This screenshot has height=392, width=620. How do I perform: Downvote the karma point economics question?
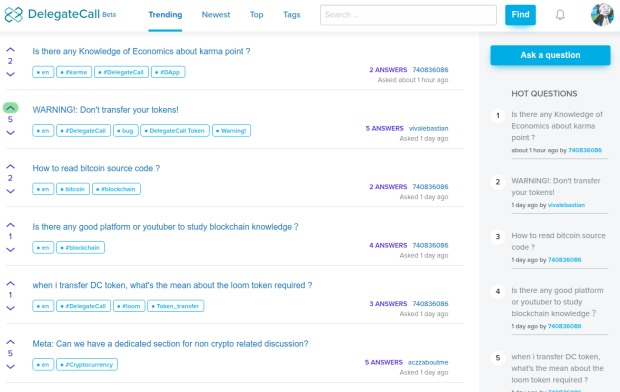[x=10, y=74]
